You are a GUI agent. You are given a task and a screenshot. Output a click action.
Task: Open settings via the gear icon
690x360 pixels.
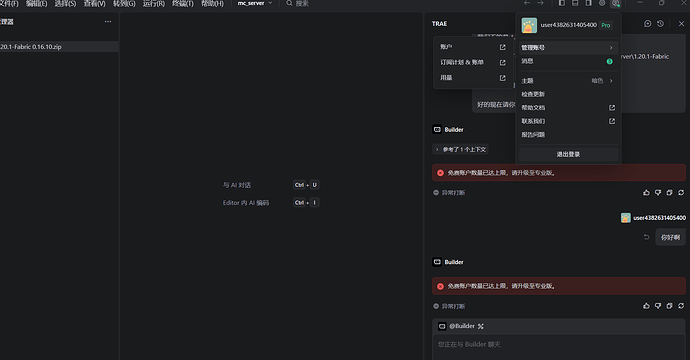[602, 3]
